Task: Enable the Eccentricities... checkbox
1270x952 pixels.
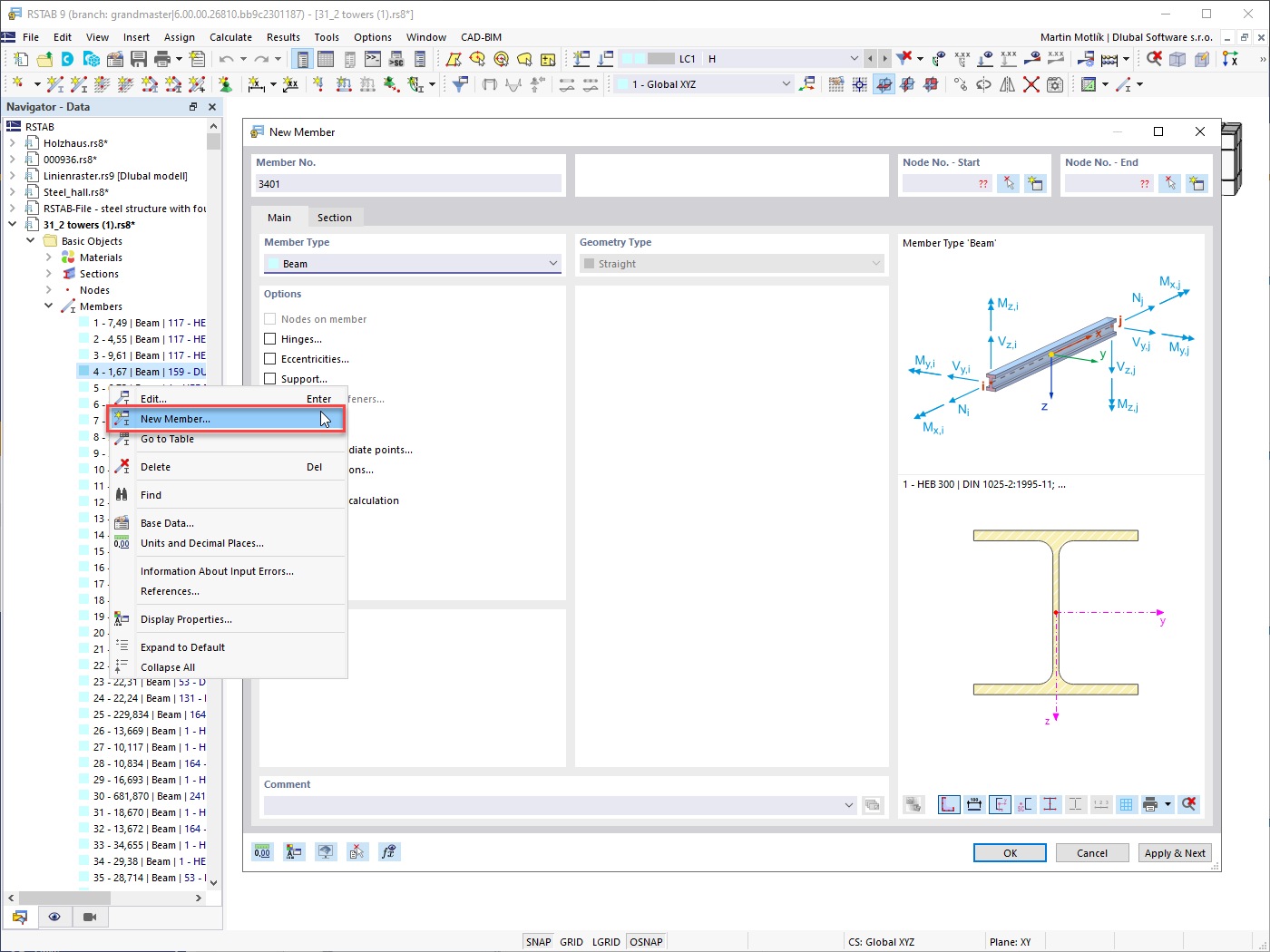Action: coord(269,359)
